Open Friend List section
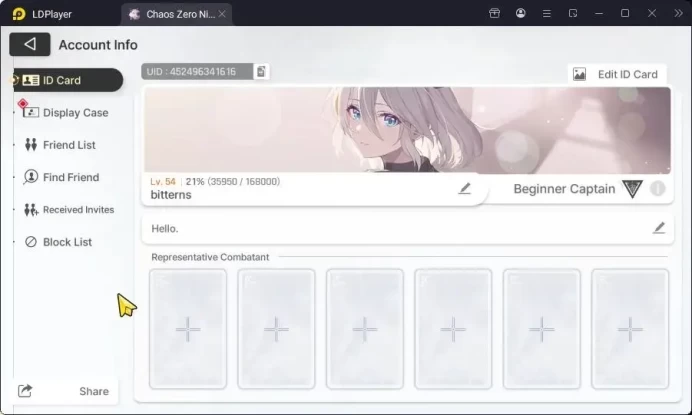Screen dimensions: 692x415 click(60, 145)
